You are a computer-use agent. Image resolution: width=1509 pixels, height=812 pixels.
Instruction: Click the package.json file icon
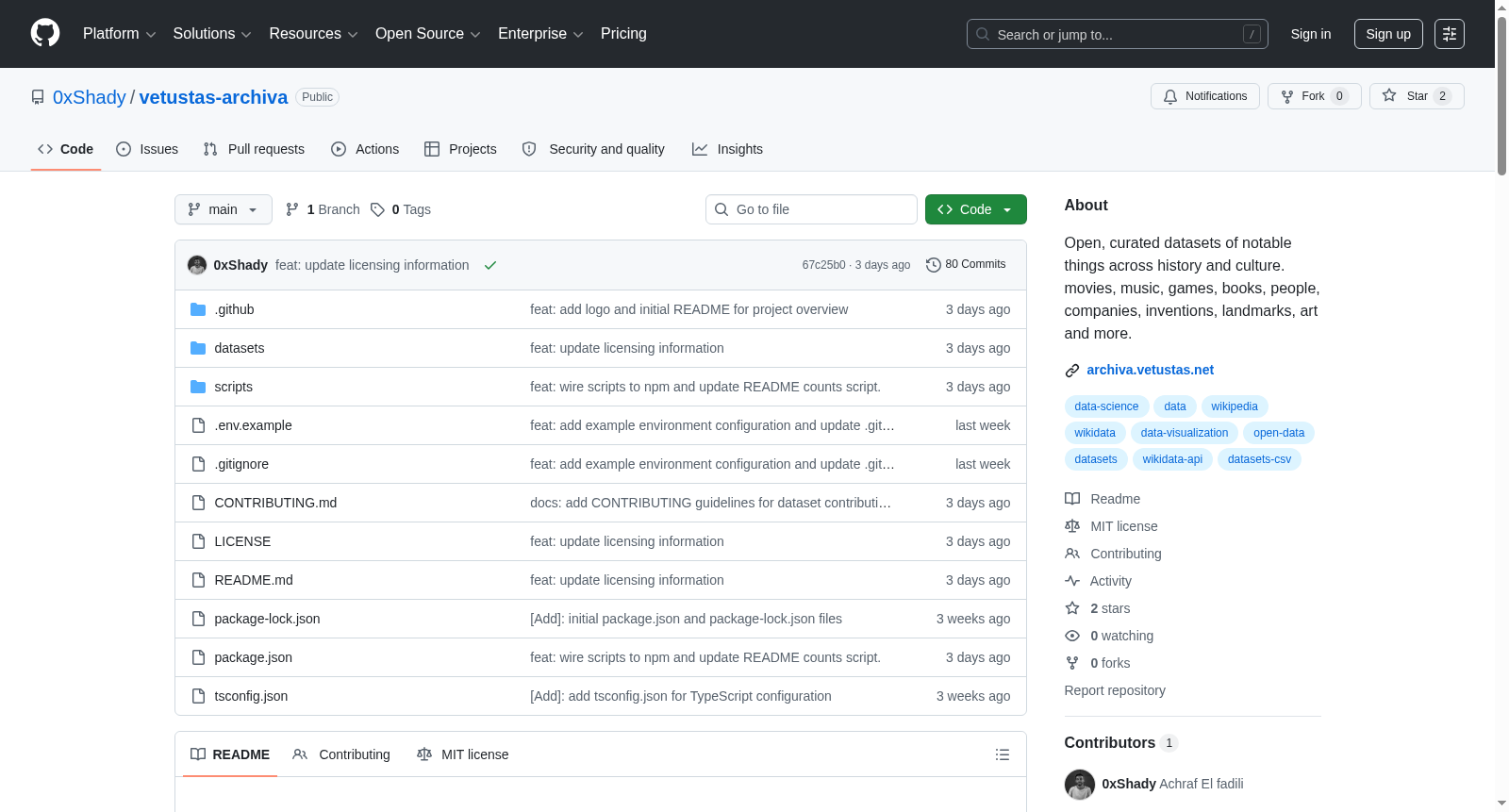point(198,657)
